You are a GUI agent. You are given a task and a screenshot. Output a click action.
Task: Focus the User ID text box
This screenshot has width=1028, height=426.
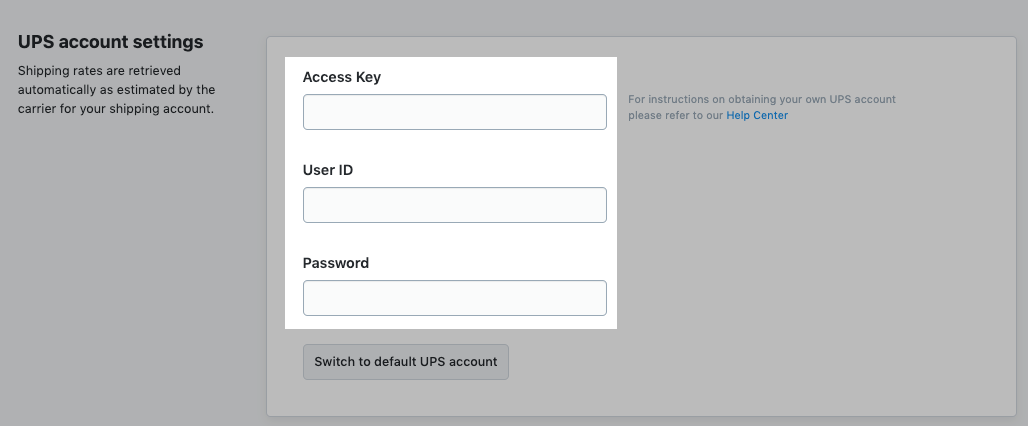tap(454, 205)
